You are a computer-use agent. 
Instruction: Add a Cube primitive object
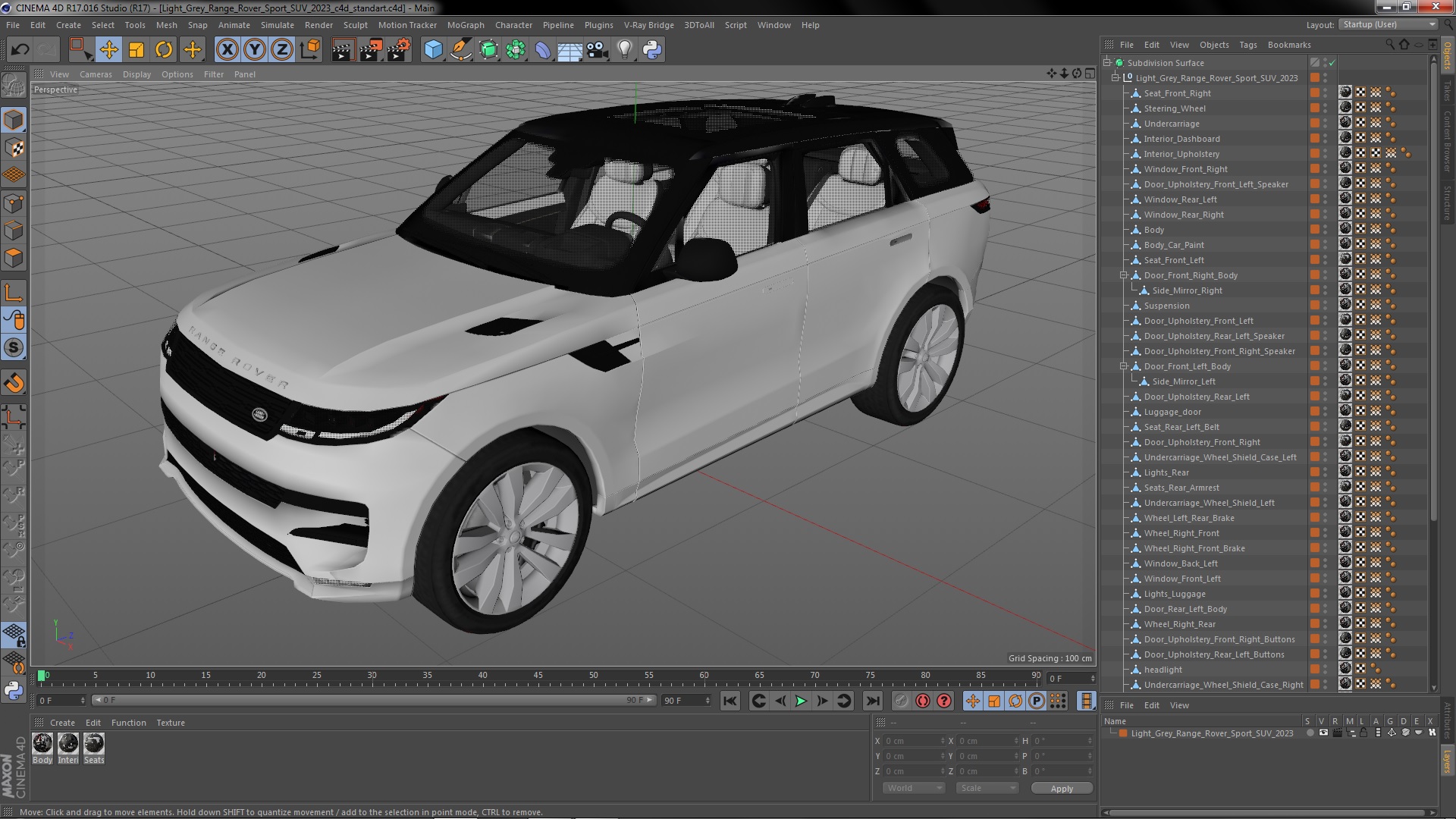coord(433,50)
